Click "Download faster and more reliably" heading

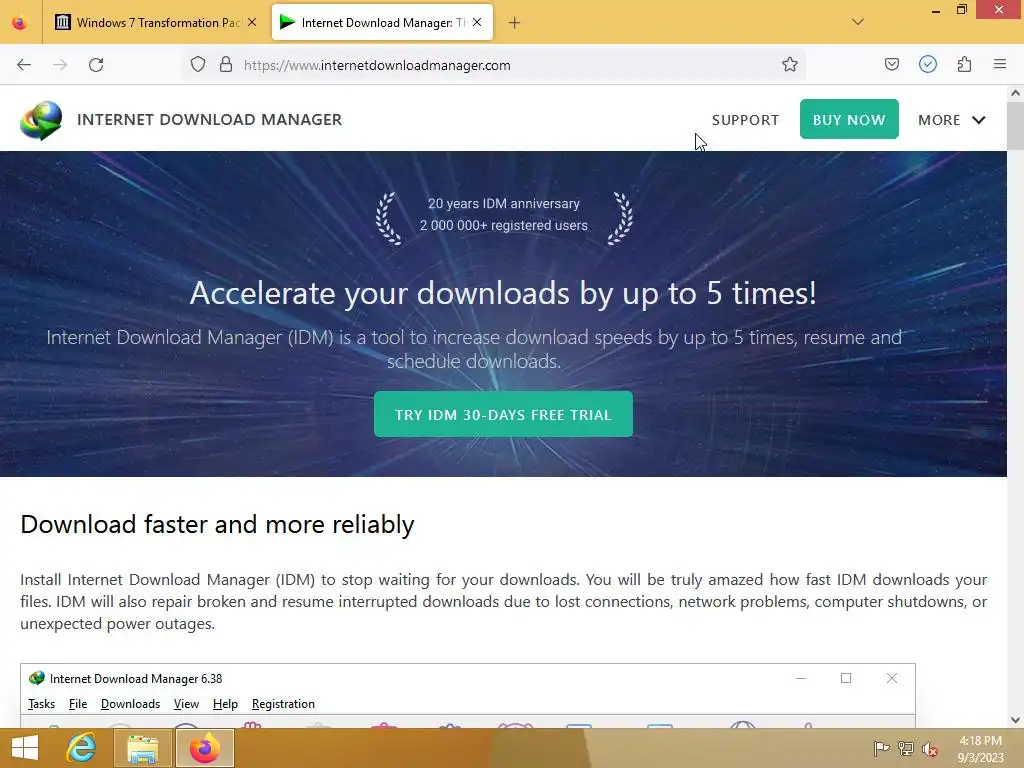(x=217, y=524)
